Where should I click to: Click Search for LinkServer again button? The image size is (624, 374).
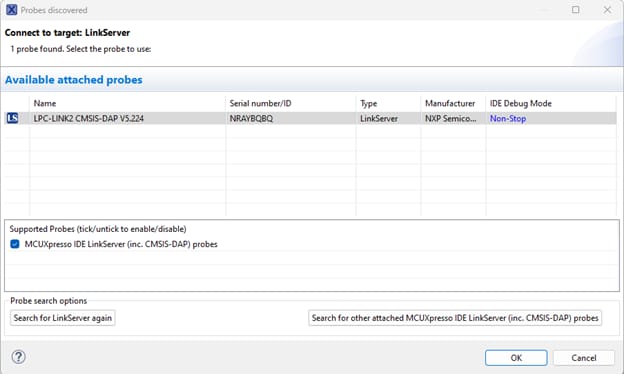click(62, 318)
